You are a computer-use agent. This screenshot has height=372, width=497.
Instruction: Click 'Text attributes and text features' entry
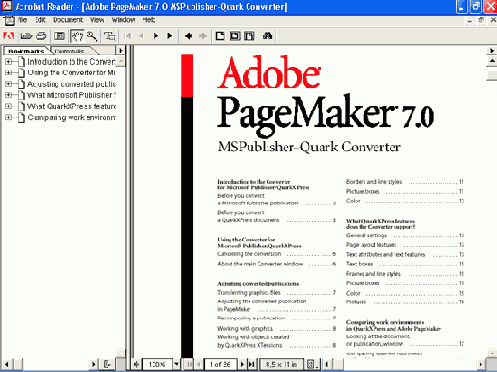386,255
